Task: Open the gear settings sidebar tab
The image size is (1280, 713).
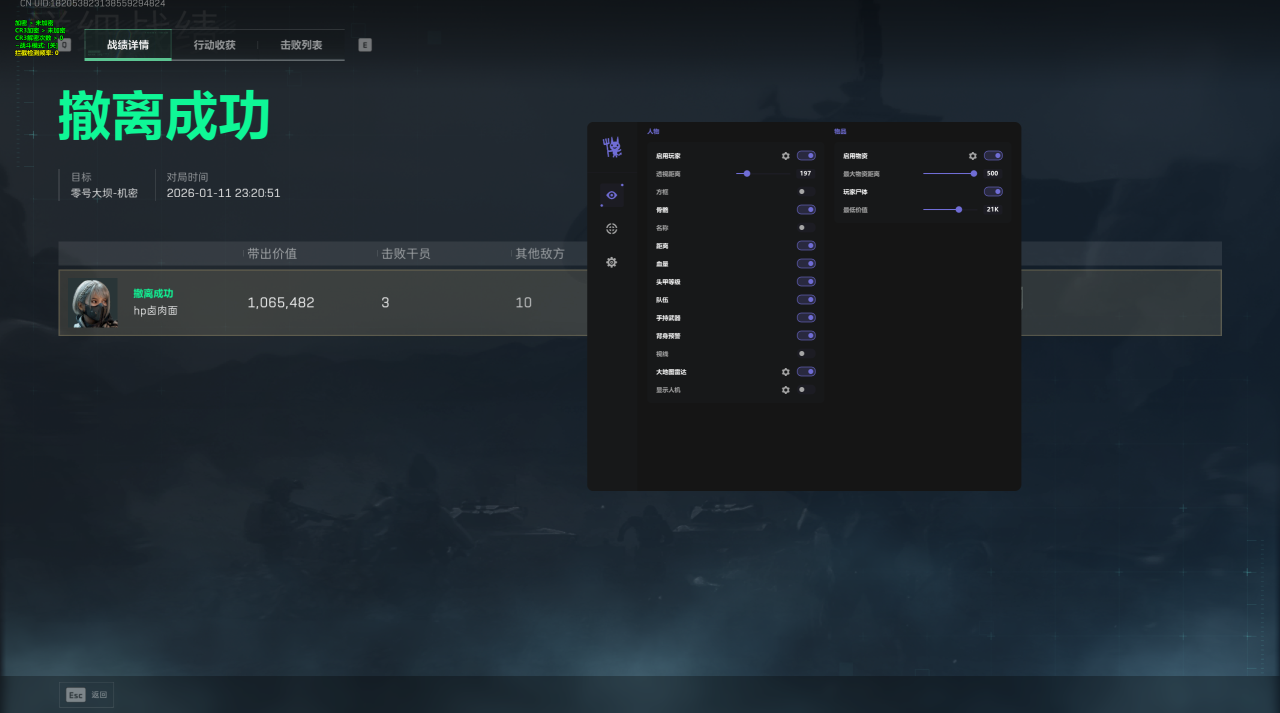Action: tap(612, 262)
